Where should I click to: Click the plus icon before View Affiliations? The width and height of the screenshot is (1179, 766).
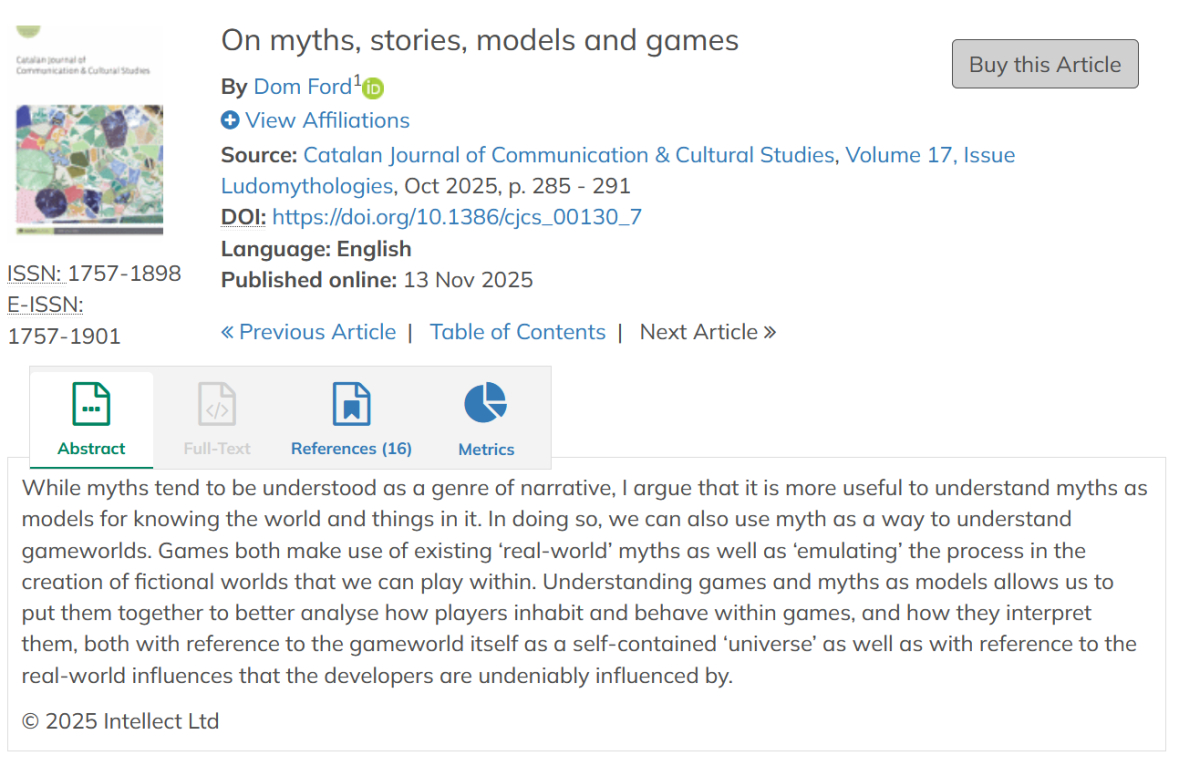[x=230, y=120]
